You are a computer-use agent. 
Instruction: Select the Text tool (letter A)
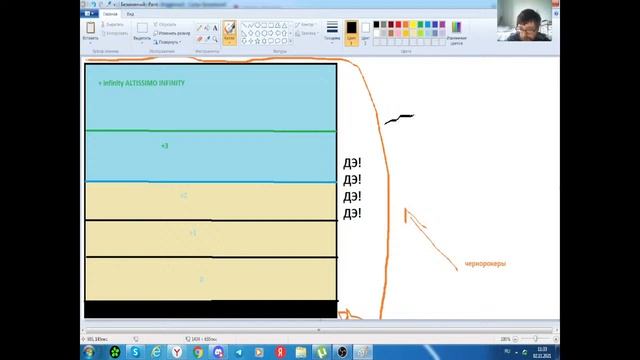tap(215, 28)
